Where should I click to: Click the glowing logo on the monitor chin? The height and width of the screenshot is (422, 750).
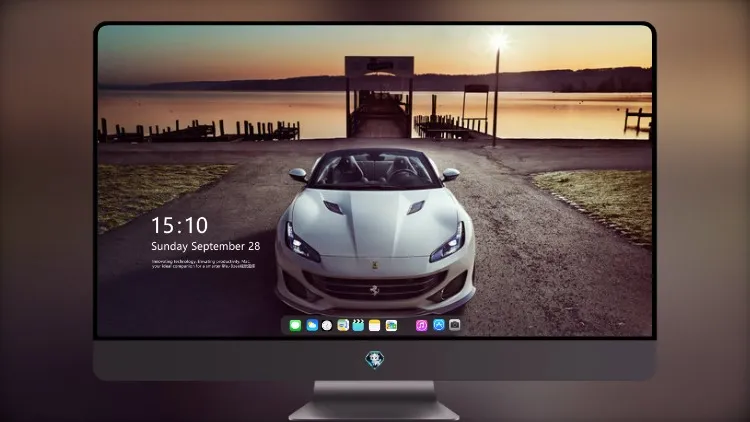375,360
